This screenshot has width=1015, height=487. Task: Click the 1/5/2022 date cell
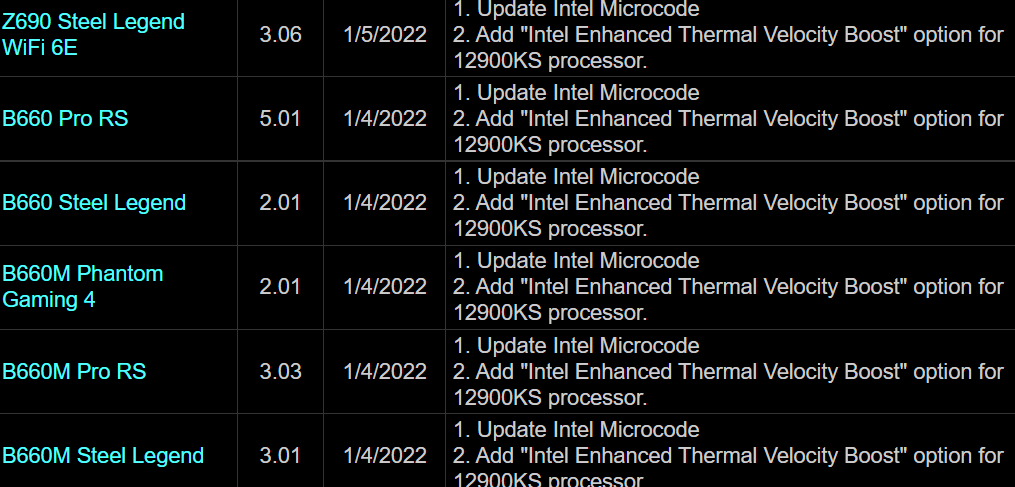[x=385, y=34]
